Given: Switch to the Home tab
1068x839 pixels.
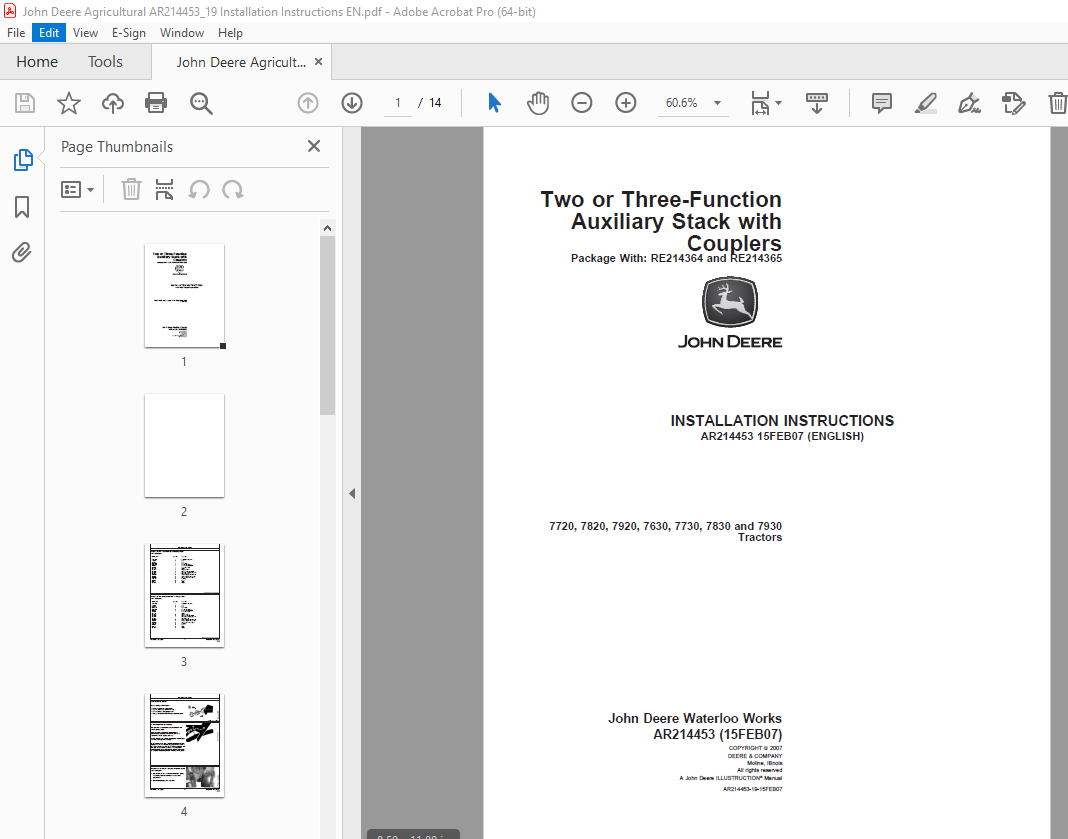Looking at the screenshot, I should pos(37,62).
